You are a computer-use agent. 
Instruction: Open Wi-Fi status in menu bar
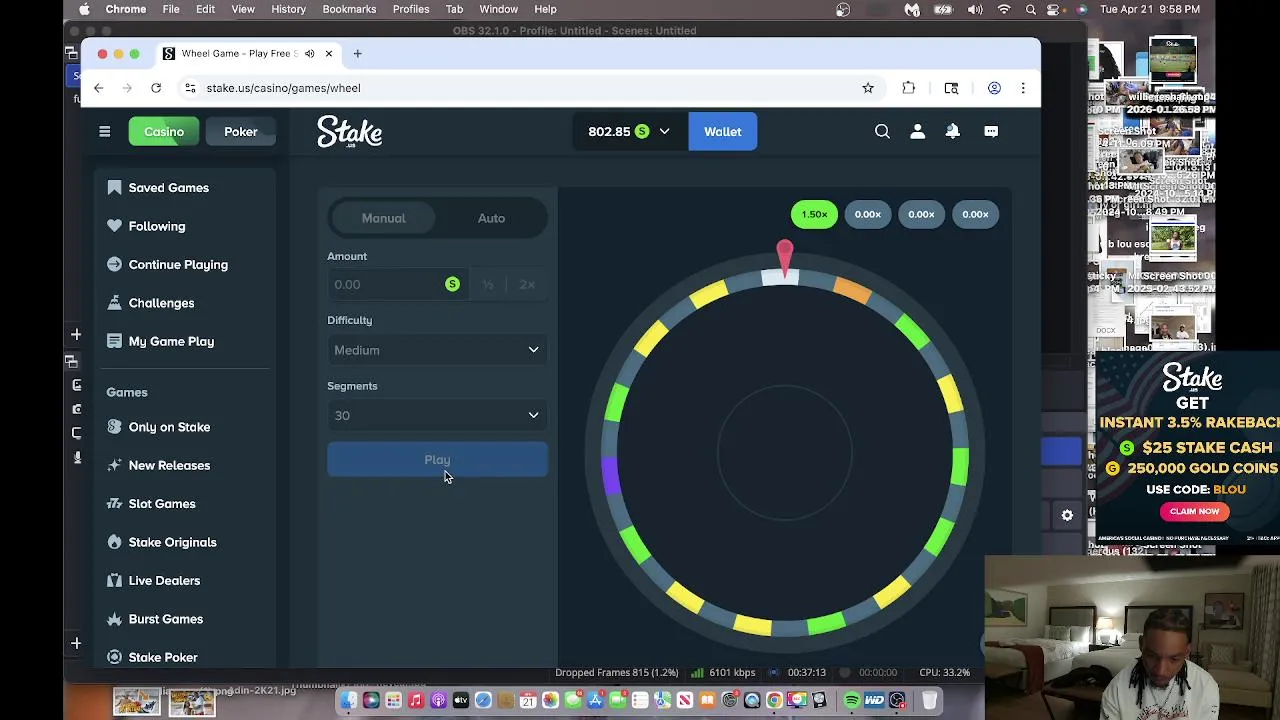pos(1004,9)
